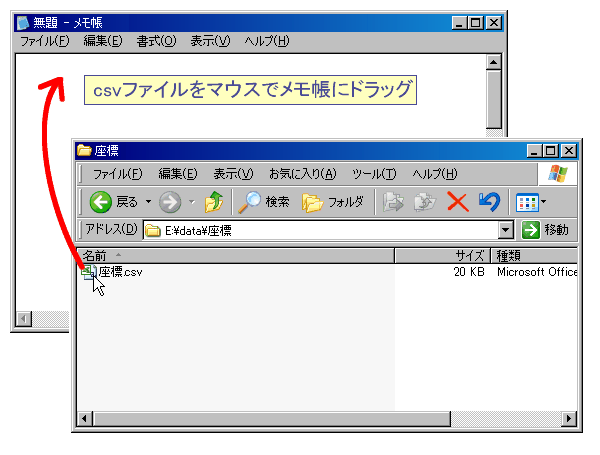The height and width of the screenshot is (455, 600).
Task: Maximize the 座標 Explorer window
Action: pos(550,151)
